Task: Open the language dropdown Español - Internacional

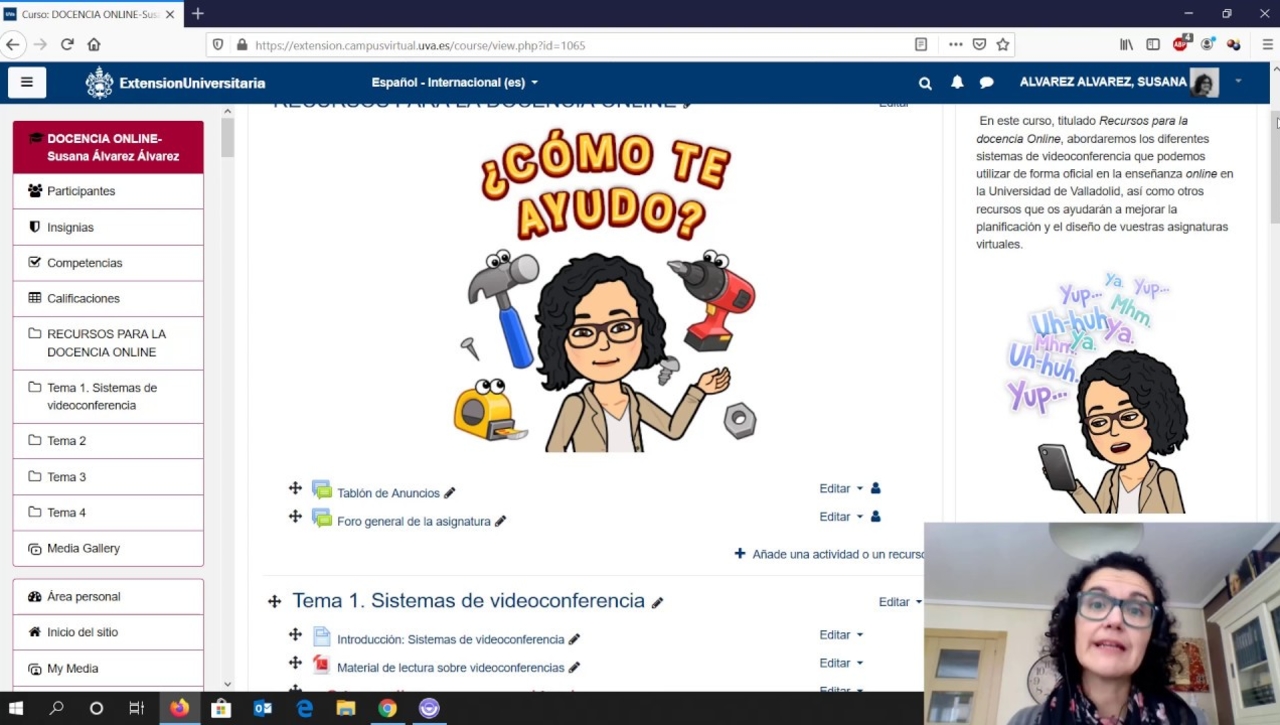Action: pyautogui.click(x=455, y=83)
